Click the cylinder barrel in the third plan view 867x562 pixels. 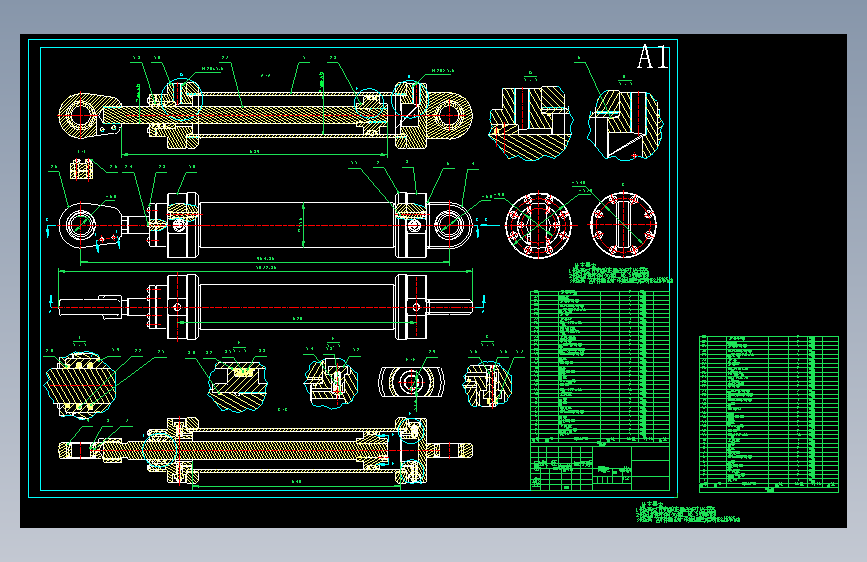(297, 307)
